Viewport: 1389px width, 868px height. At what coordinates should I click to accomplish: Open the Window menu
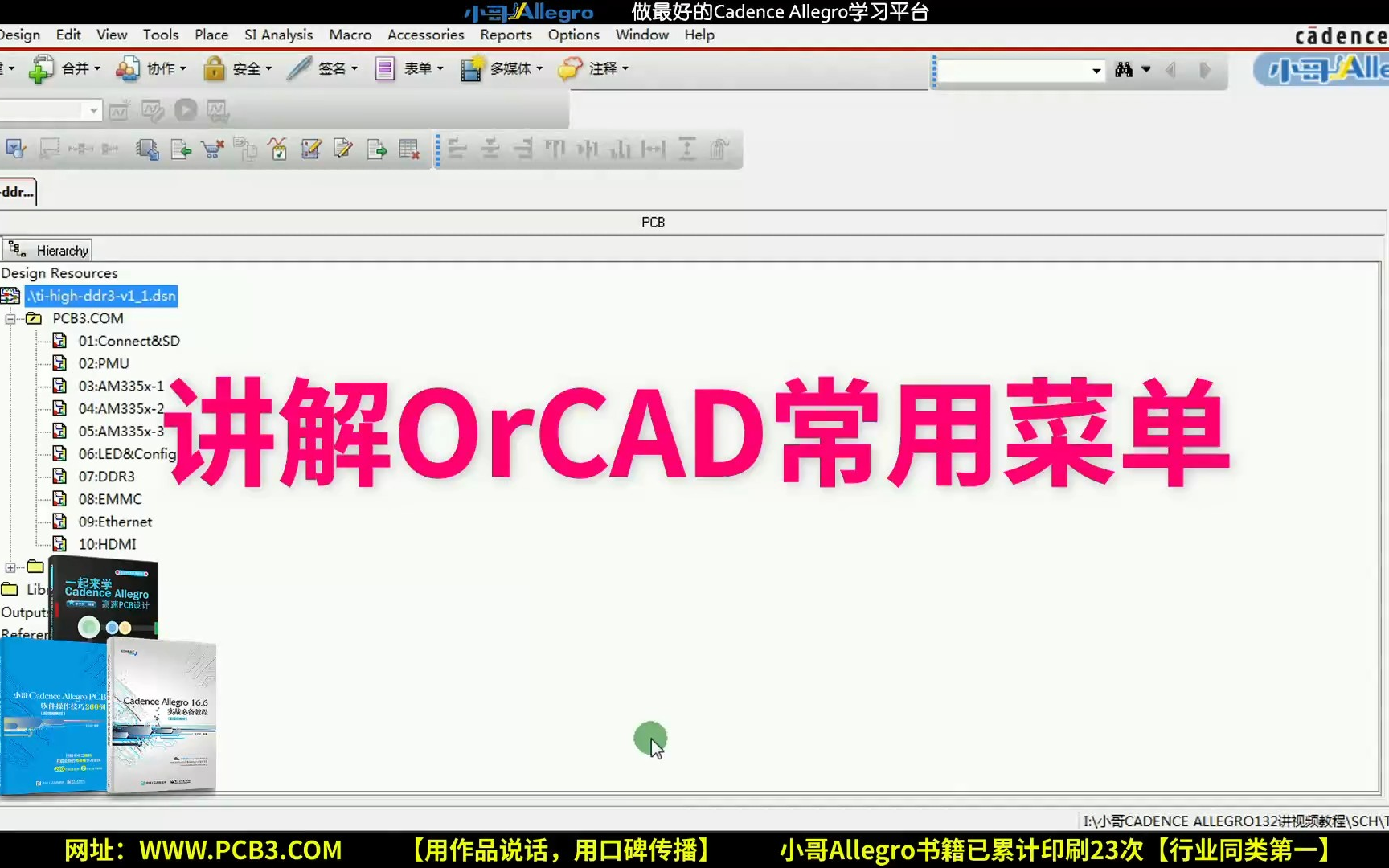click(641, 35)
